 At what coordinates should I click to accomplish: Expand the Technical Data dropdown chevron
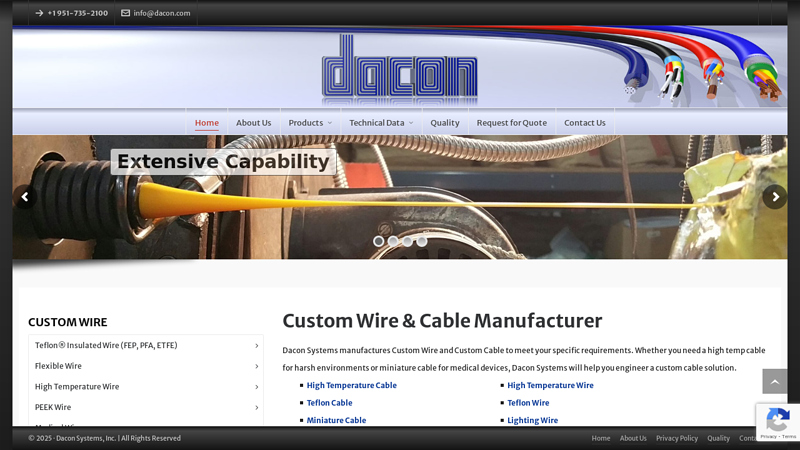411,123
